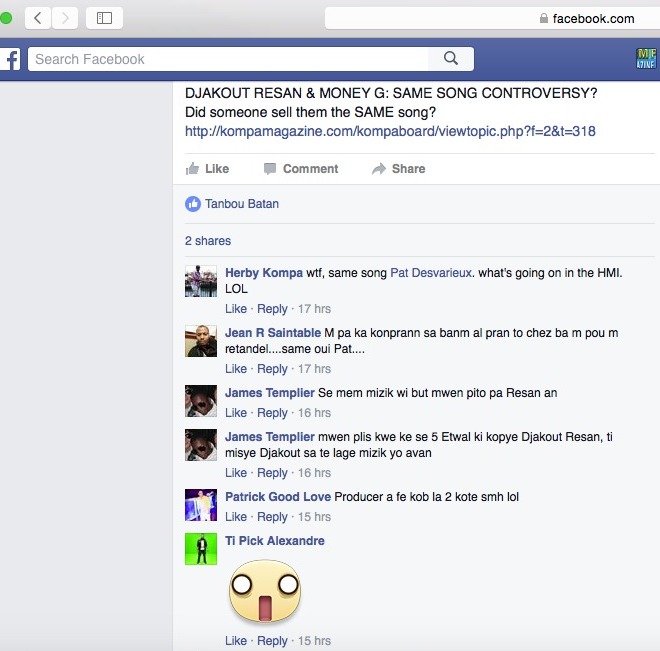Click James Templier's avatar beside 'Se mem mizik'

pos(201,401)
